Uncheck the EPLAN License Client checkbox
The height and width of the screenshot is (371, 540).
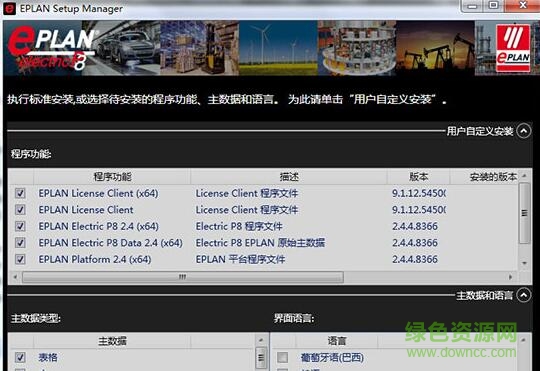pos(20,210)
